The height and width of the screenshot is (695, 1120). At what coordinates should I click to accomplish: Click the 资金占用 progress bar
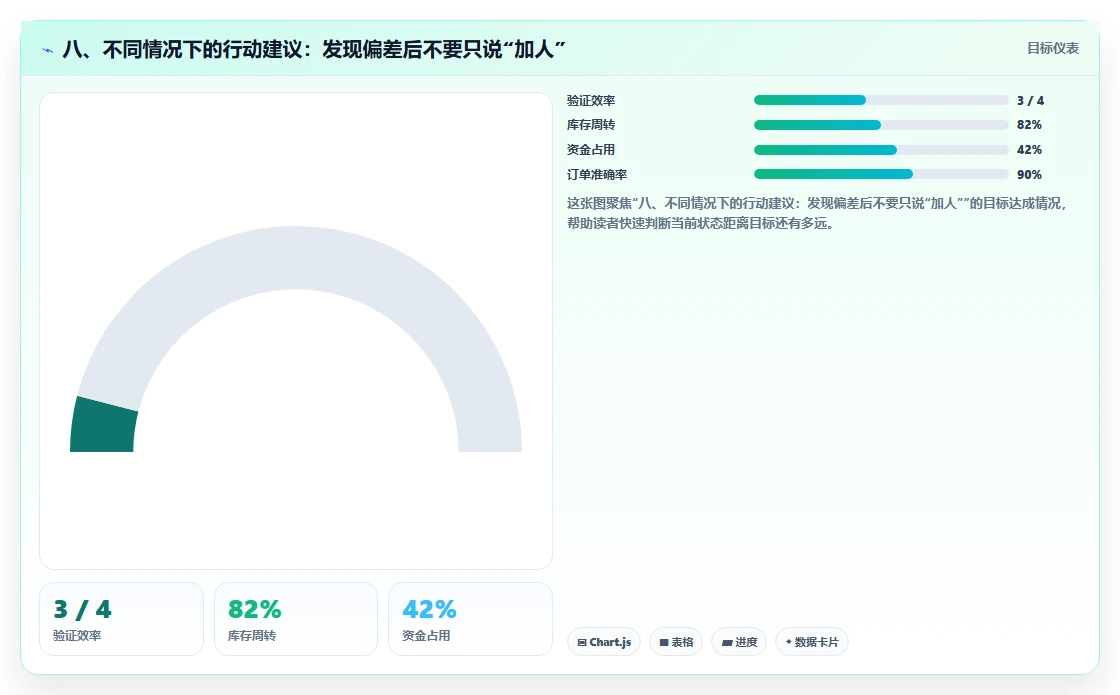(x=881, y=150)
